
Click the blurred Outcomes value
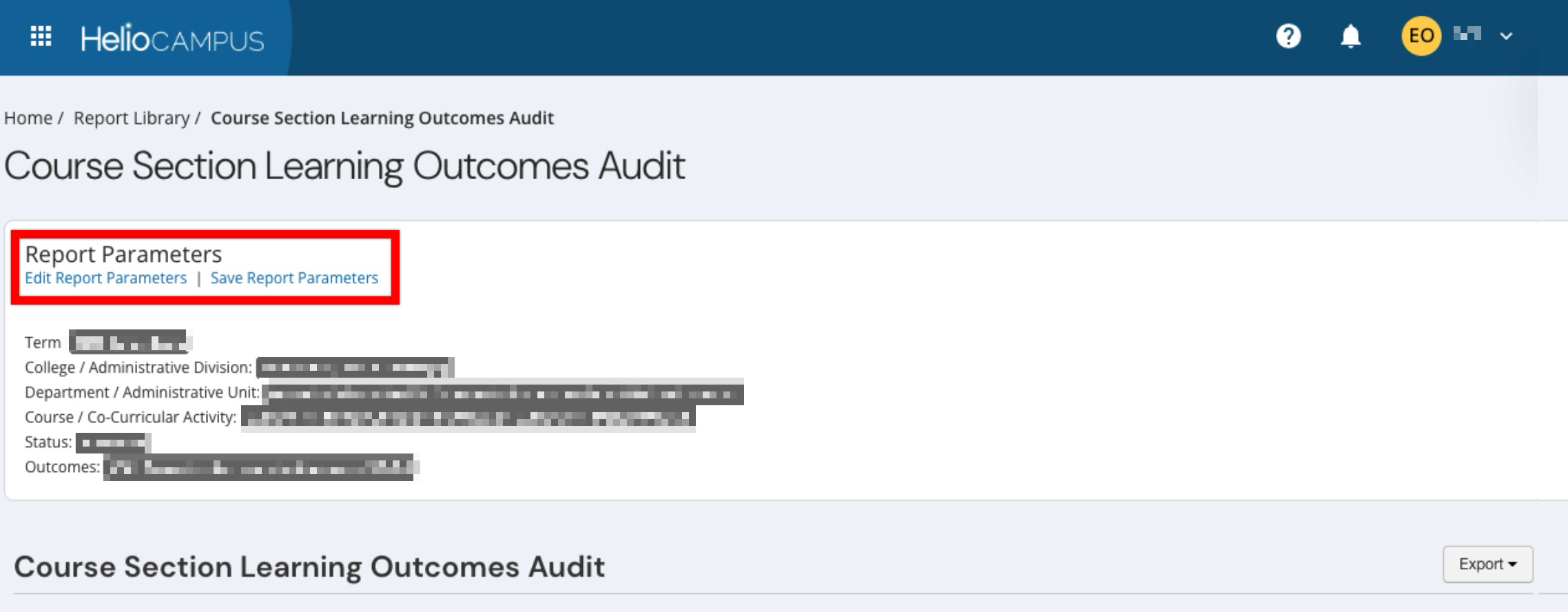258,467
